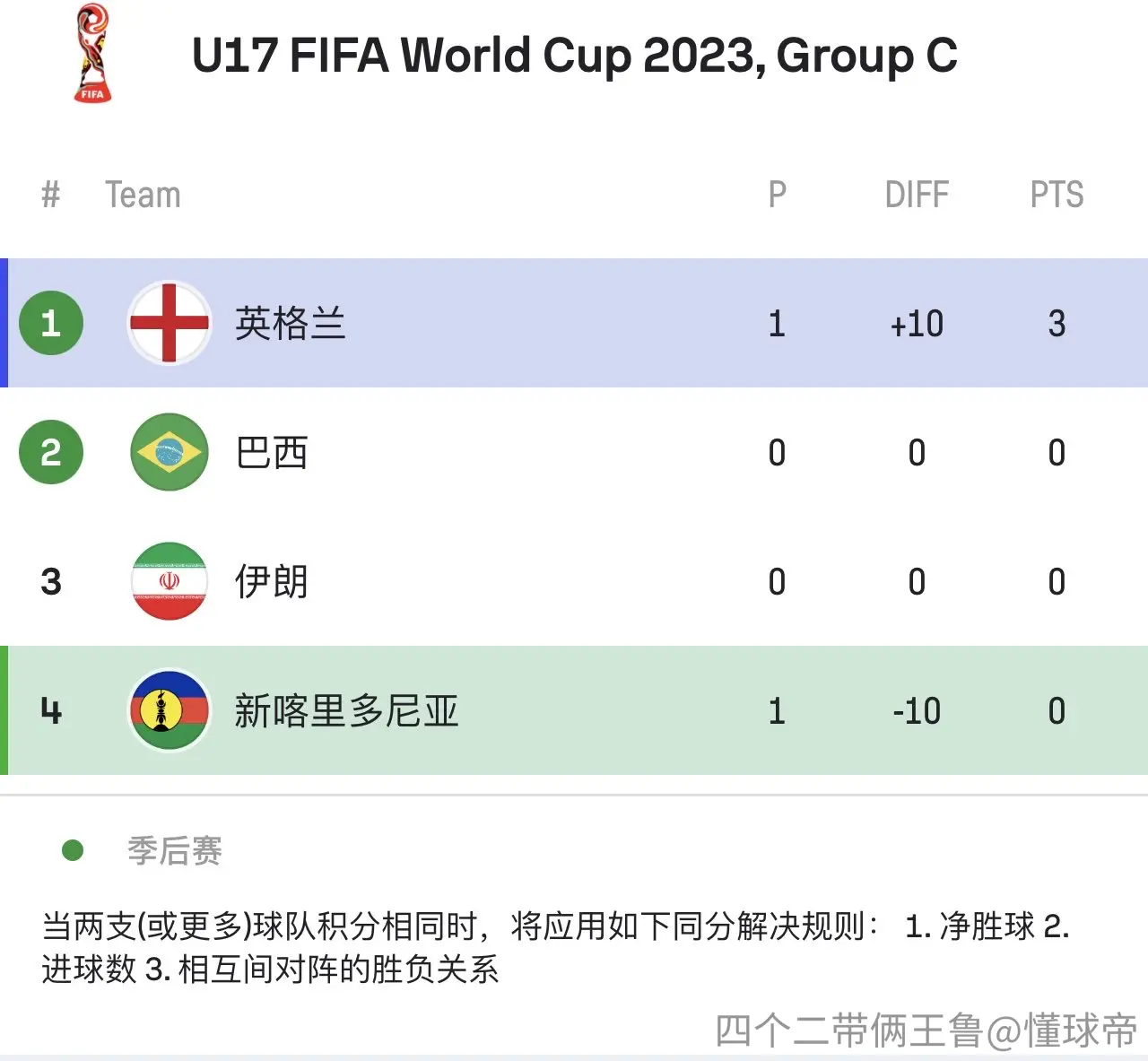Open the 英格兰 team name
The width and height of the screenshot is (1148, 1061).
pos(291,324)
